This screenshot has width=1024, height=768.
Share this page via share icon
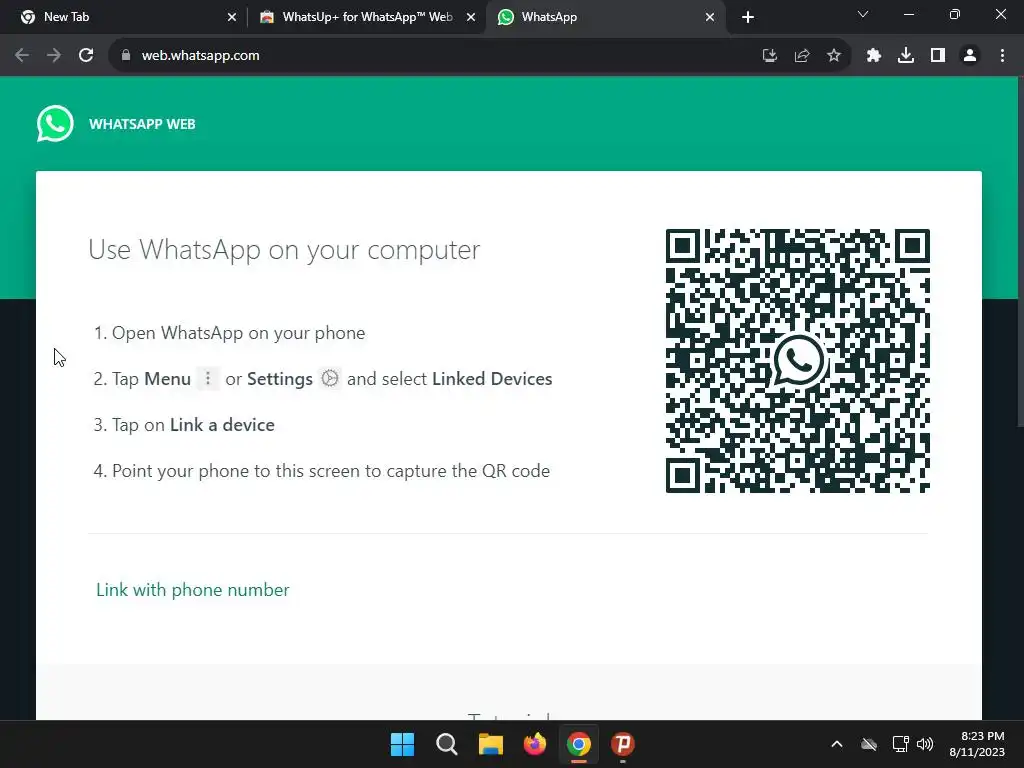[x=802, y=56]
